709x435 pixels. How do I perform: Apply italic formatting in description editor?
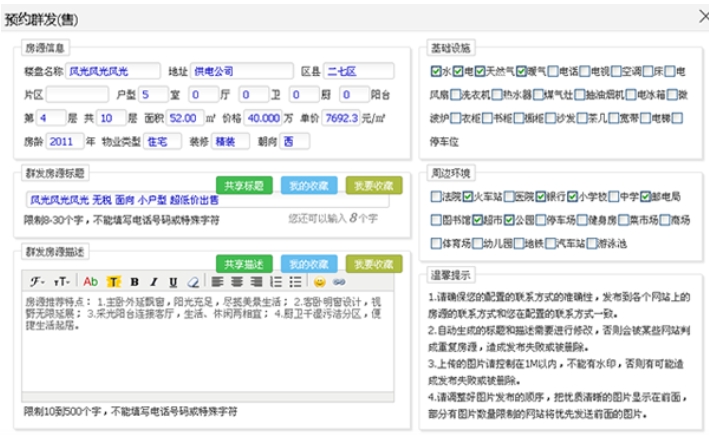coord(153,282)
